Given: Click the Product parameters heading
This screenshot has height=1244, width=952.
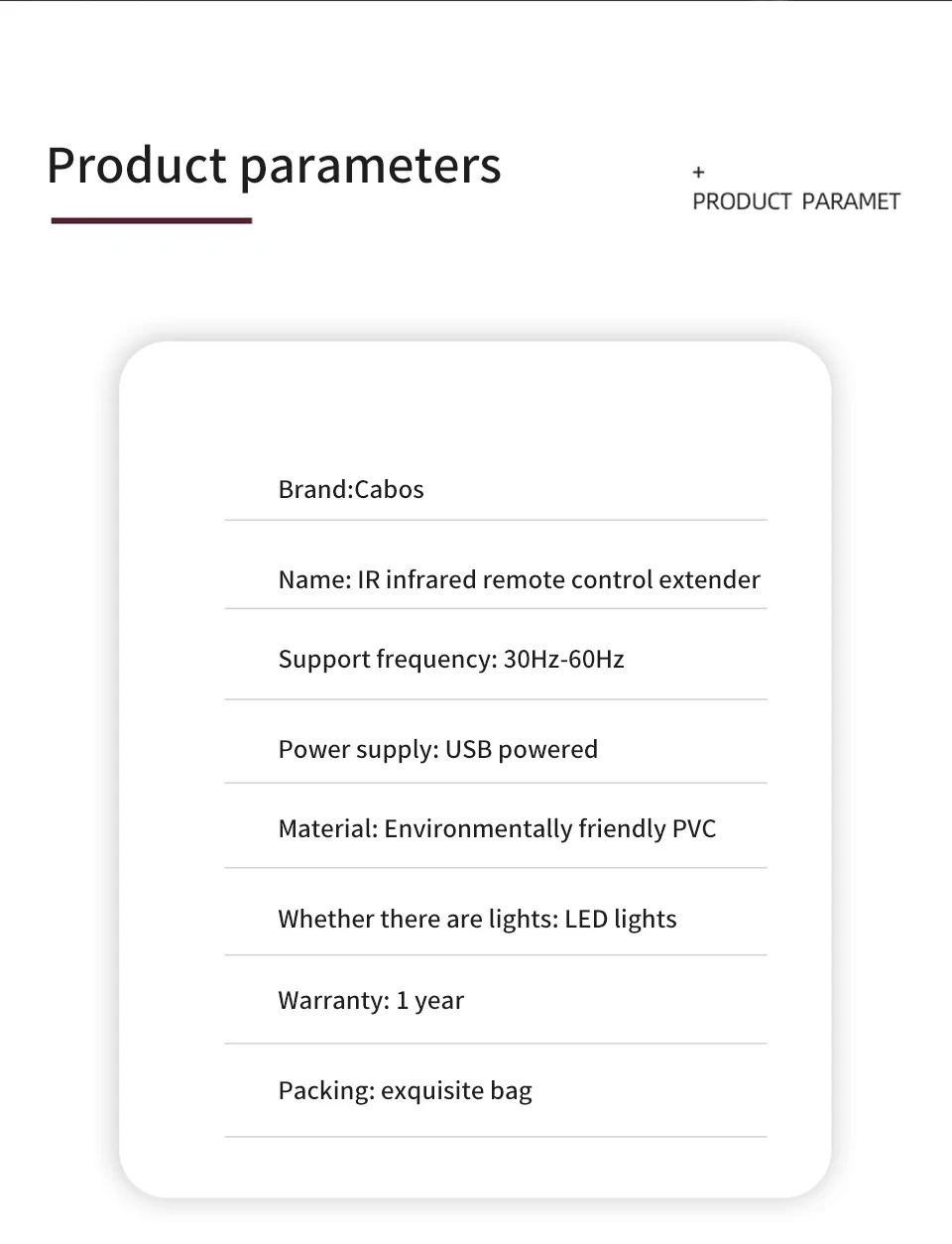Looking at the screenshot, I should click(274, 166).
